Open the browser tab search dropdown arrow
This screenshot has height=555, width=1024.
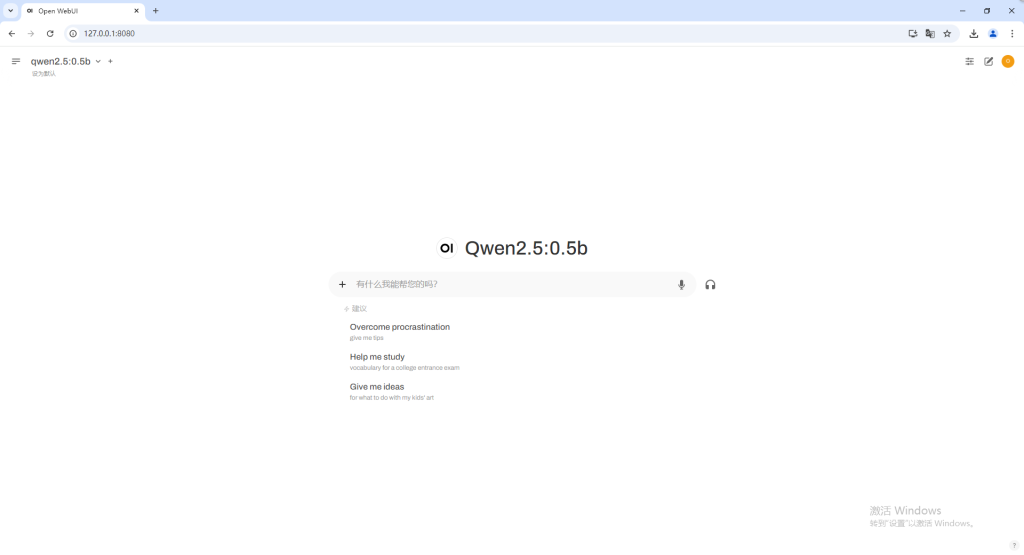click(x=10, y=10)
